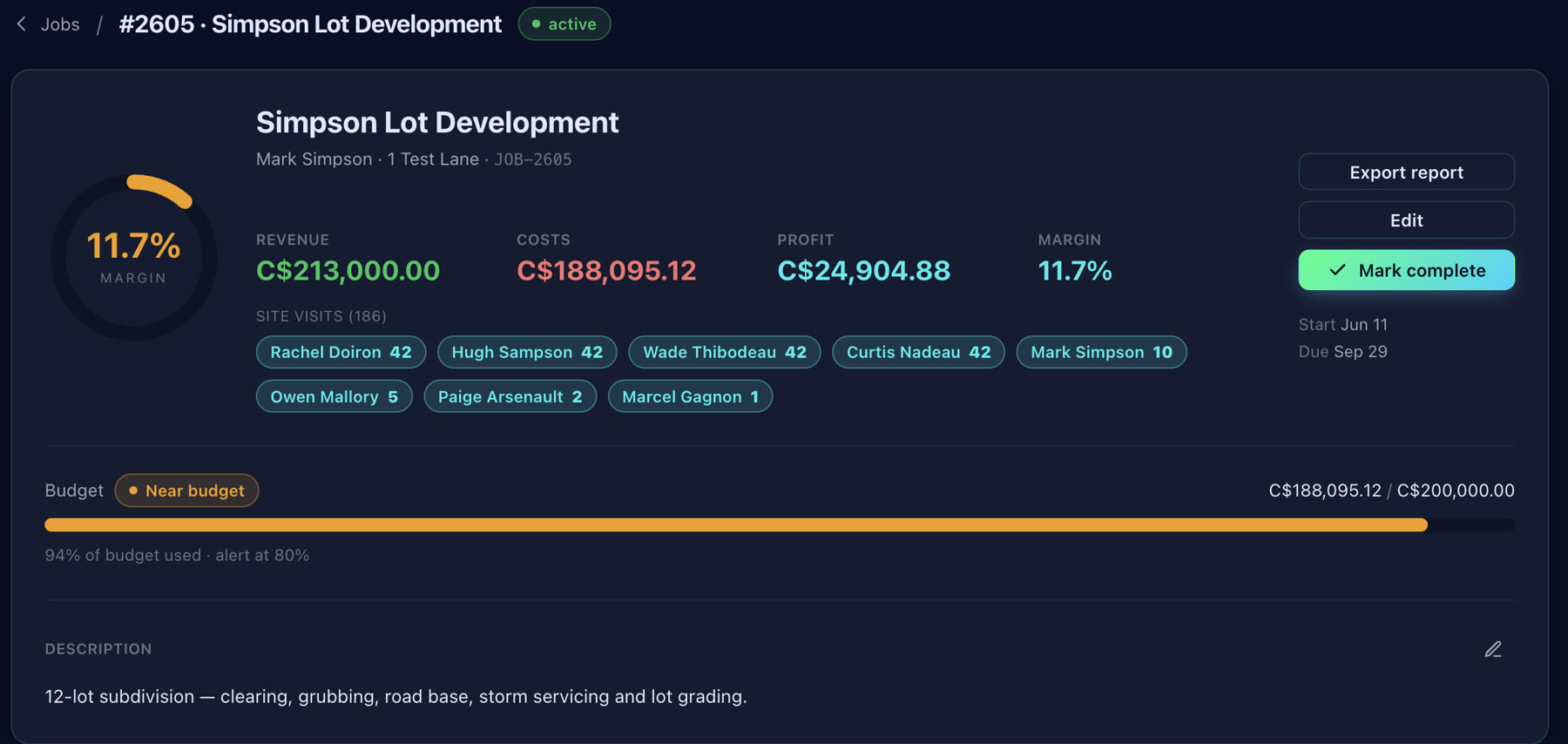Click the orange budget progress bar
Image resolution: width=1568 pixels, height=744 pixels.
pos(780,524)
